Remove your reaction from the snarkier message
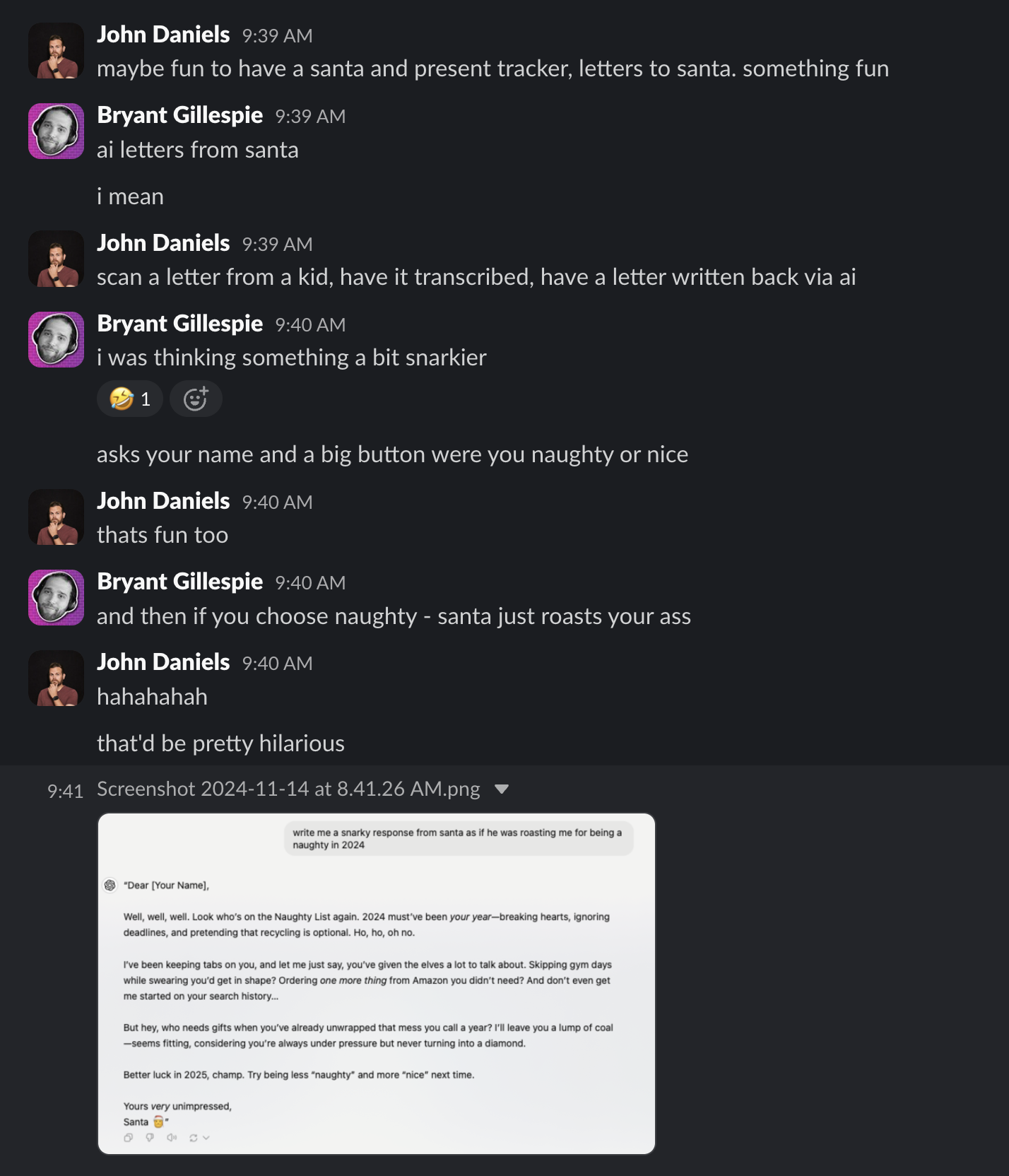Image resolution: width=1009 pixels, height=1176 pixels. tap(129, 399)
